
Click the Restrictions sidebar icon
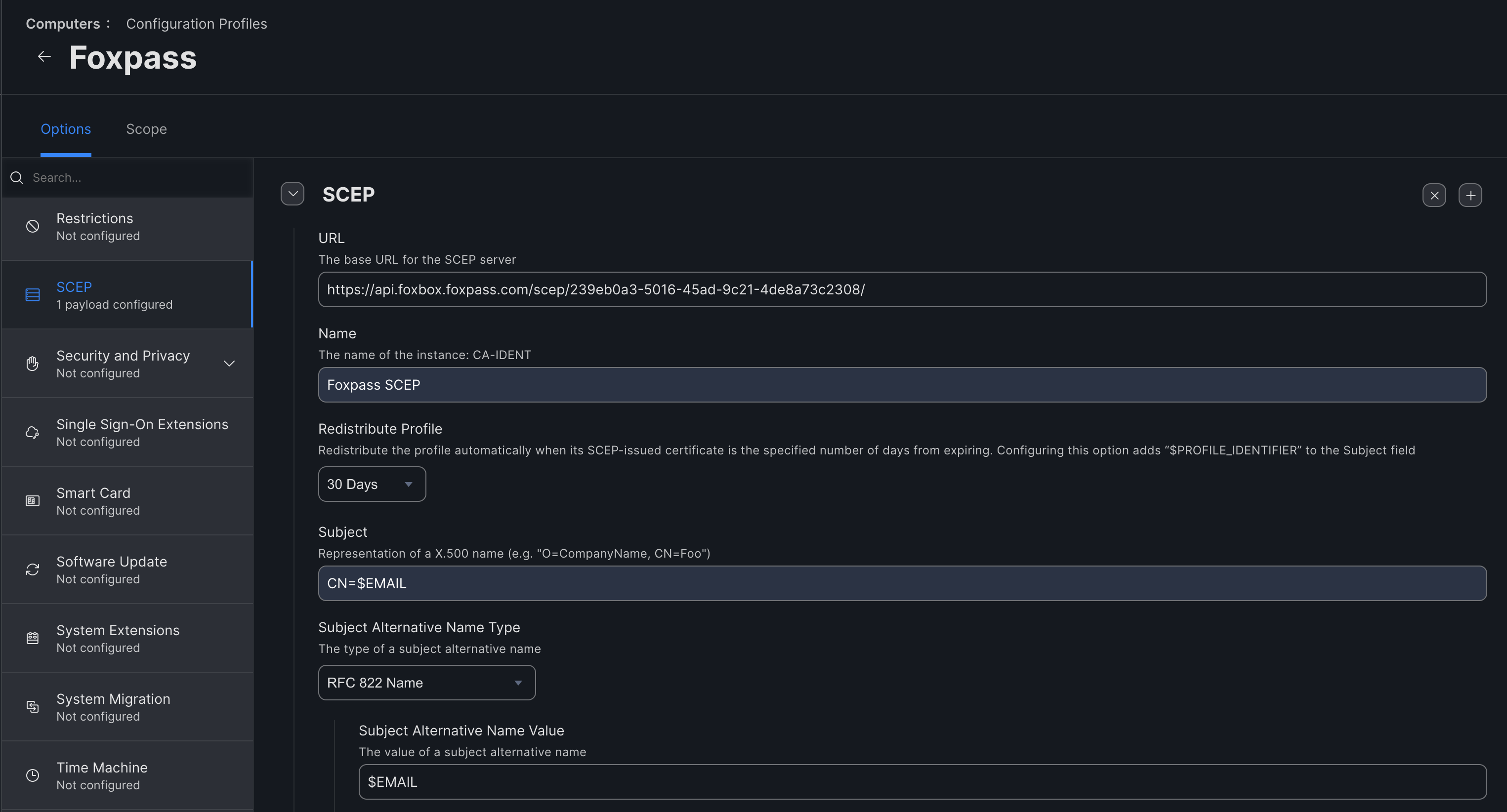(33, 226)
